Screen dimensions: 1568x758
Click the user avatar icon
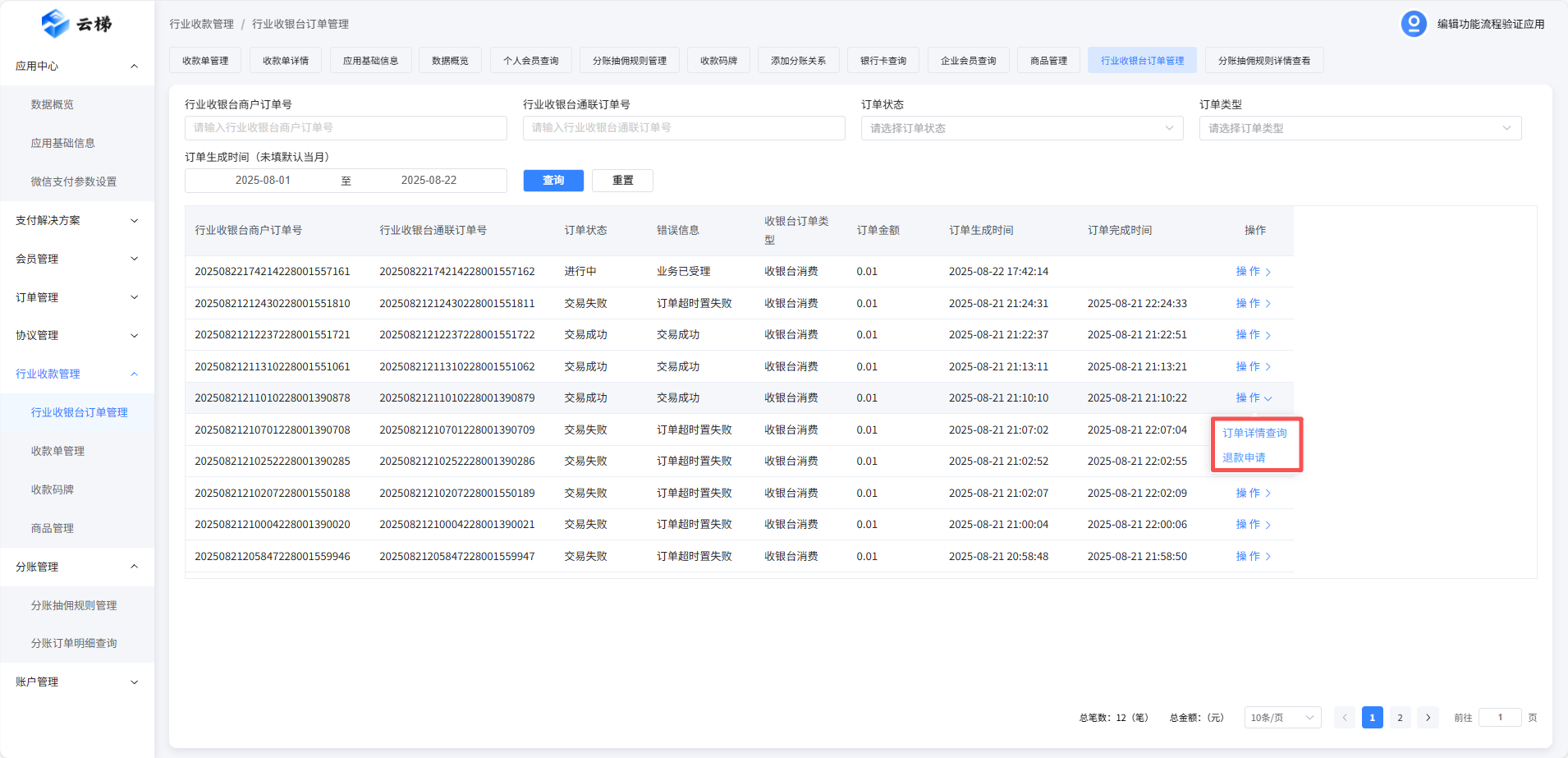(1413, 24)
